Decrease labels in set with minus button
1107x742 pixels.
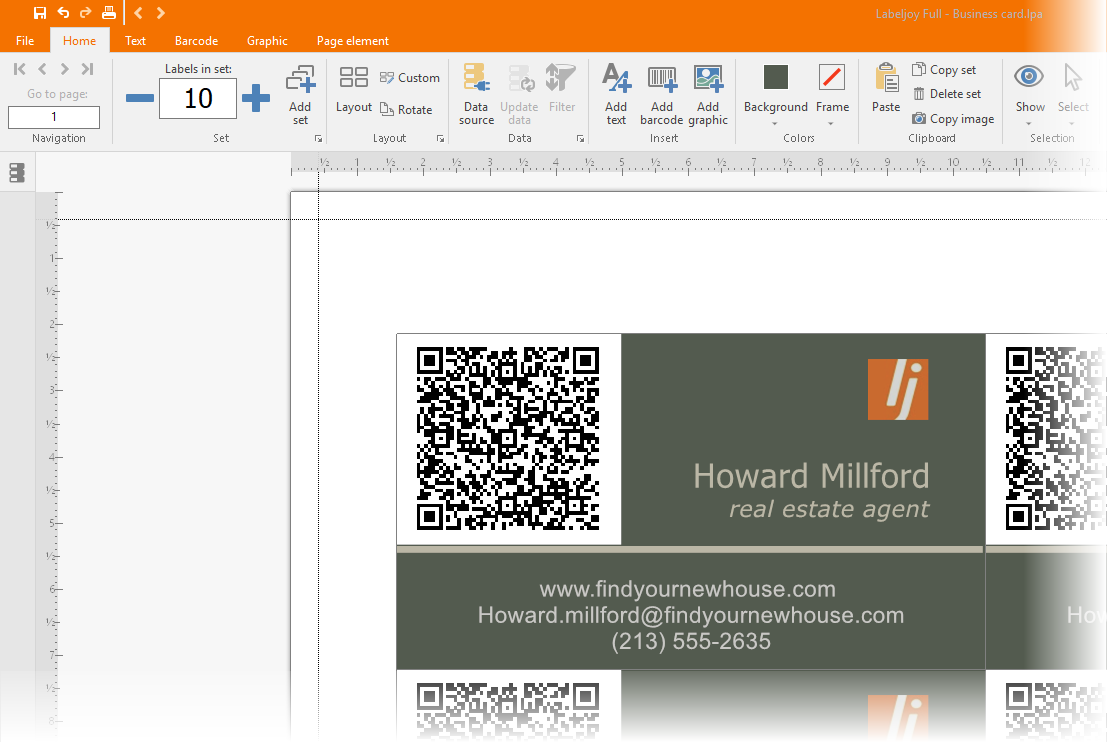coord(140,98)
